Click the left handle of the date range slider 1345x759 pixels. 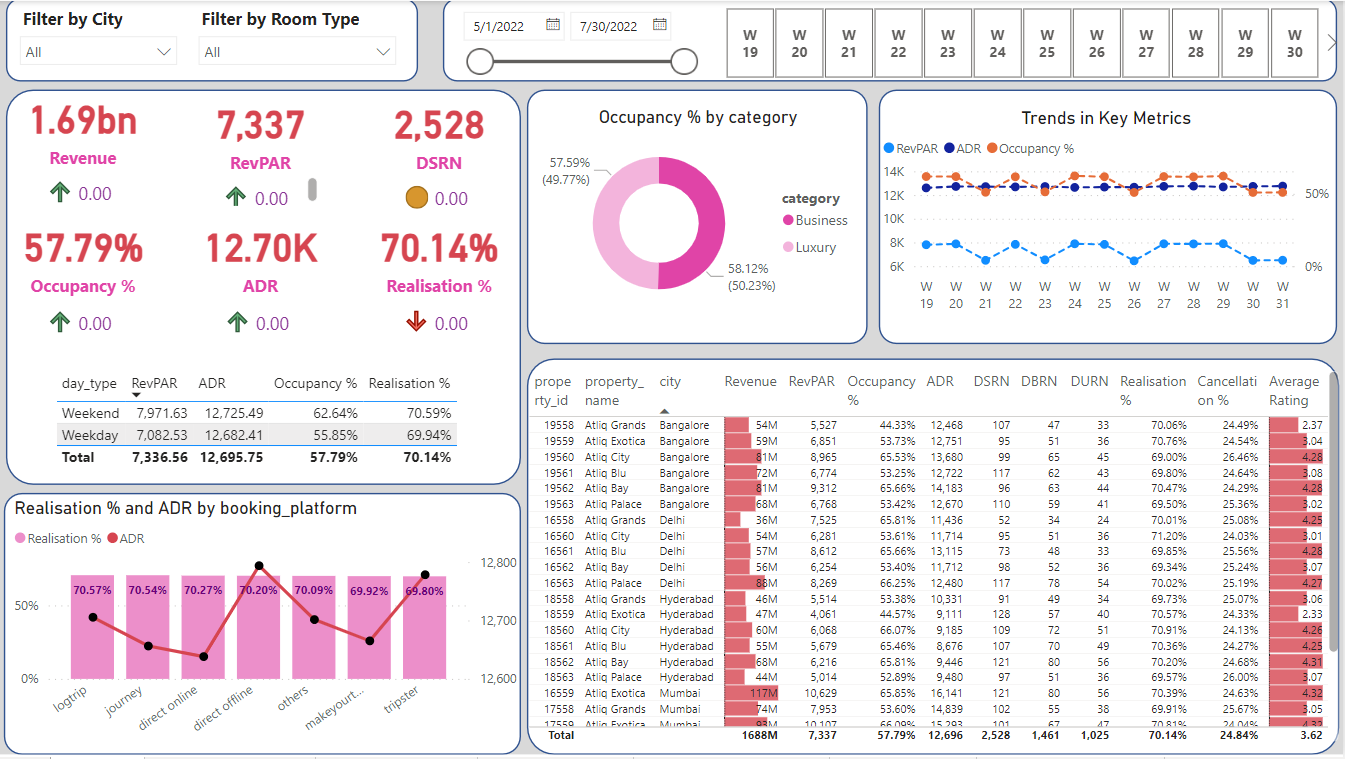(480, 61)
